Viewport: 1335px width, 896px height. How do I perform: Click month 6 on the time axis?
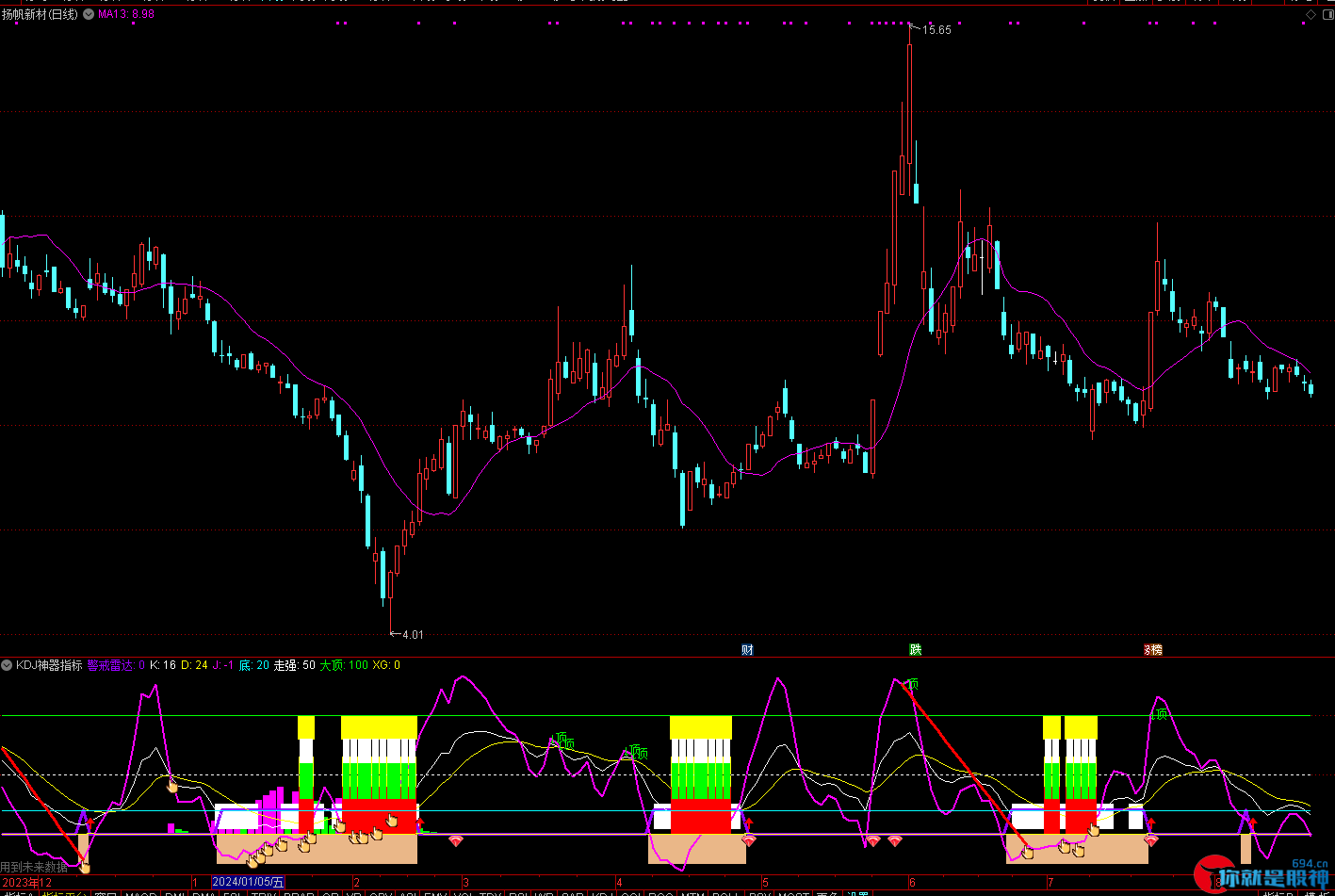(x=912, y=884)
